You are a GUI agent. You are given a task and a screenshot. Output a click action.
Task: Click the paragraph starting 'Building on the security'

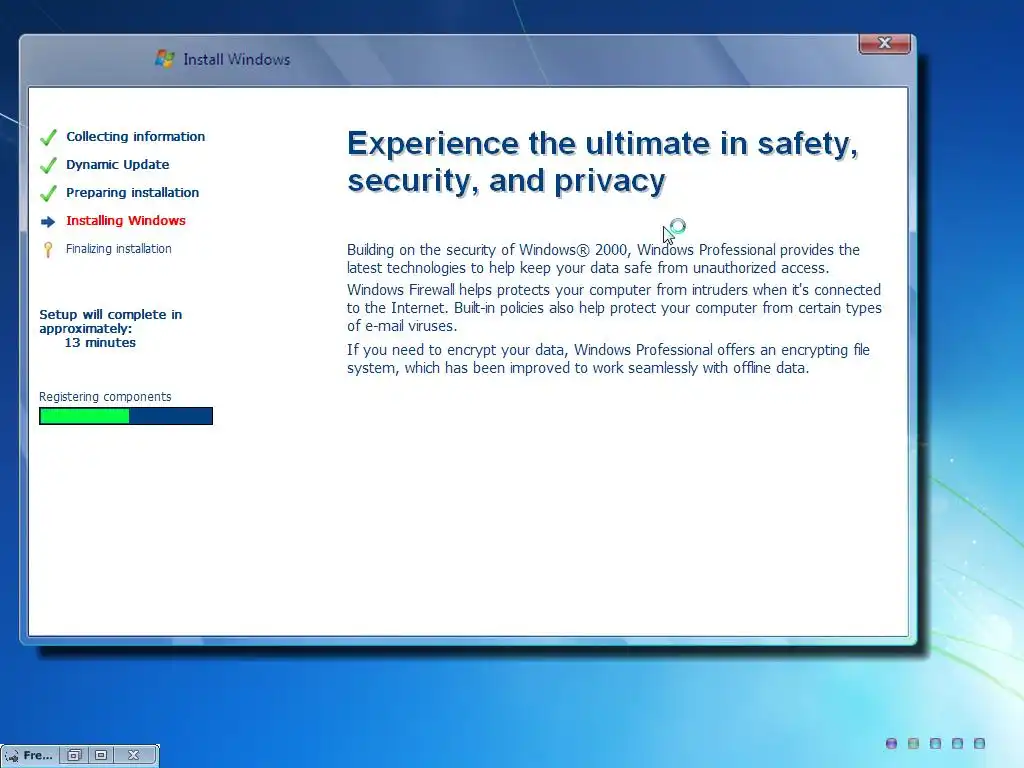coord(603,259)
